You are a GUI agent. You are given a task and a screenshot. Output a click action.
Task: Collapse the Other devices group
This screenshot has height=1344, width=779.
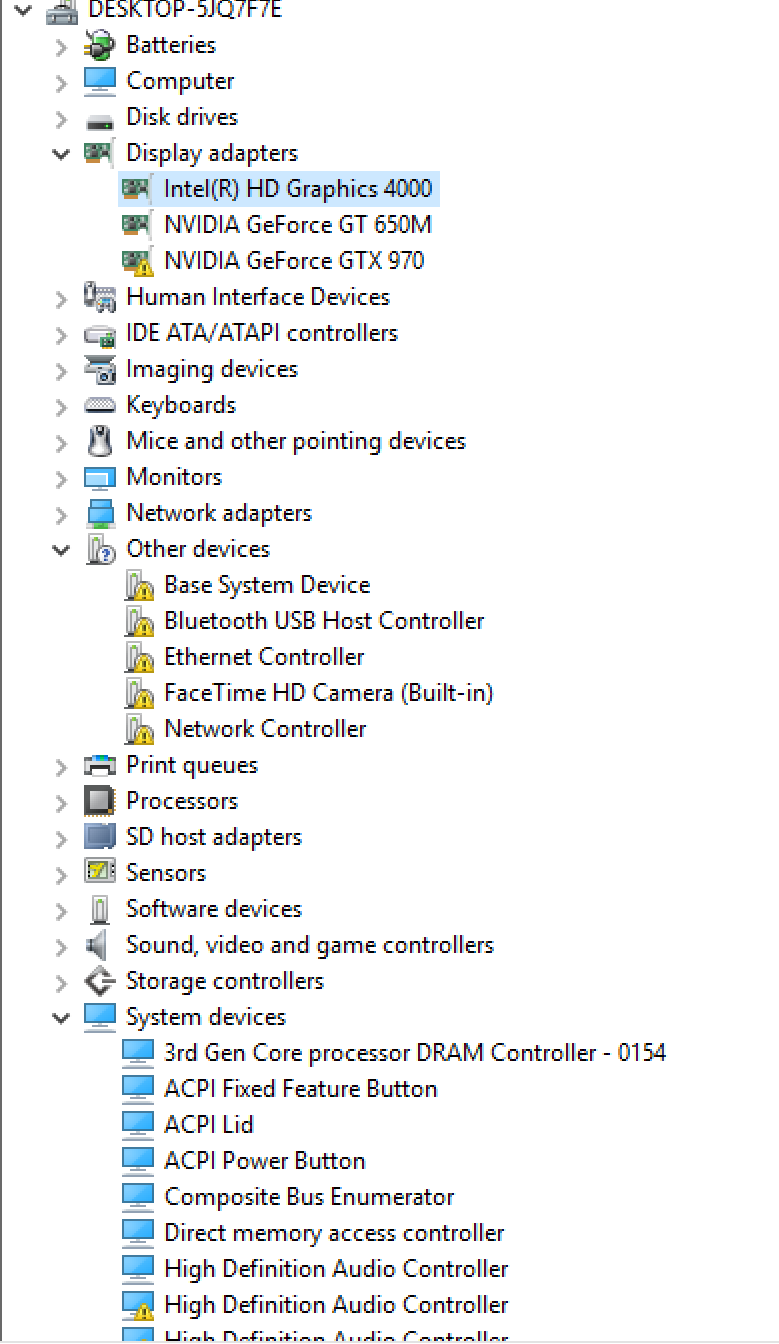tap(62, 549)
